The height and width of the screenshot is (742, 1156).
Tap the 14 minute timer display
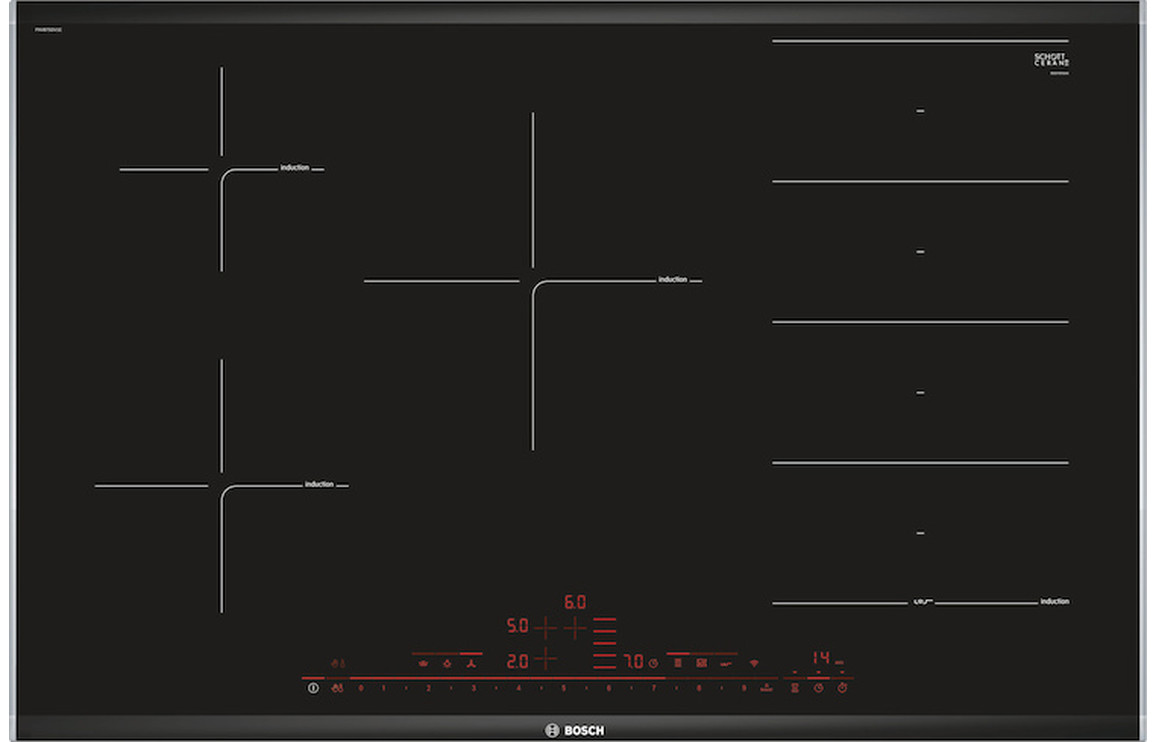(821, 659)
